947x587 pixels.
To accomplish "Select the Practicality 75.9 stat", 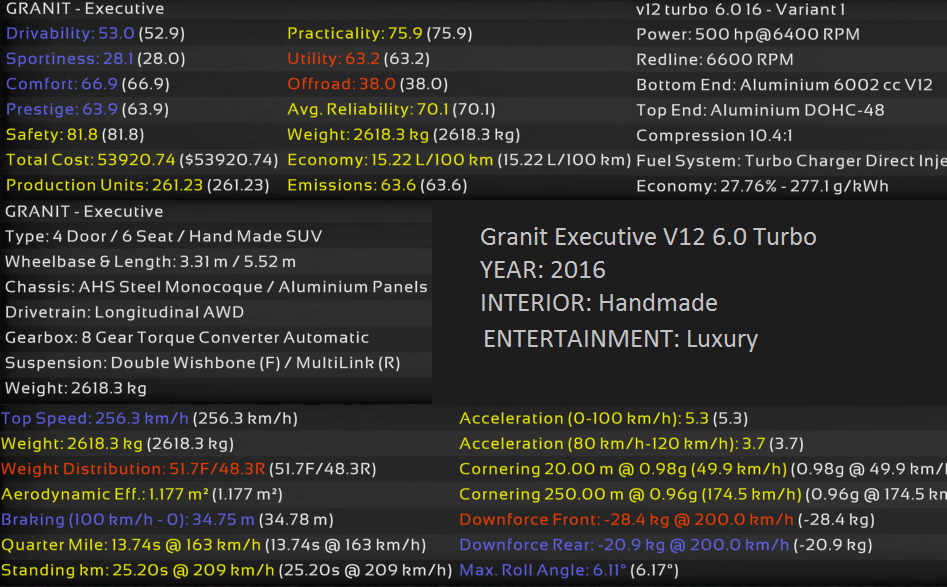I will [x=379, y=34].
